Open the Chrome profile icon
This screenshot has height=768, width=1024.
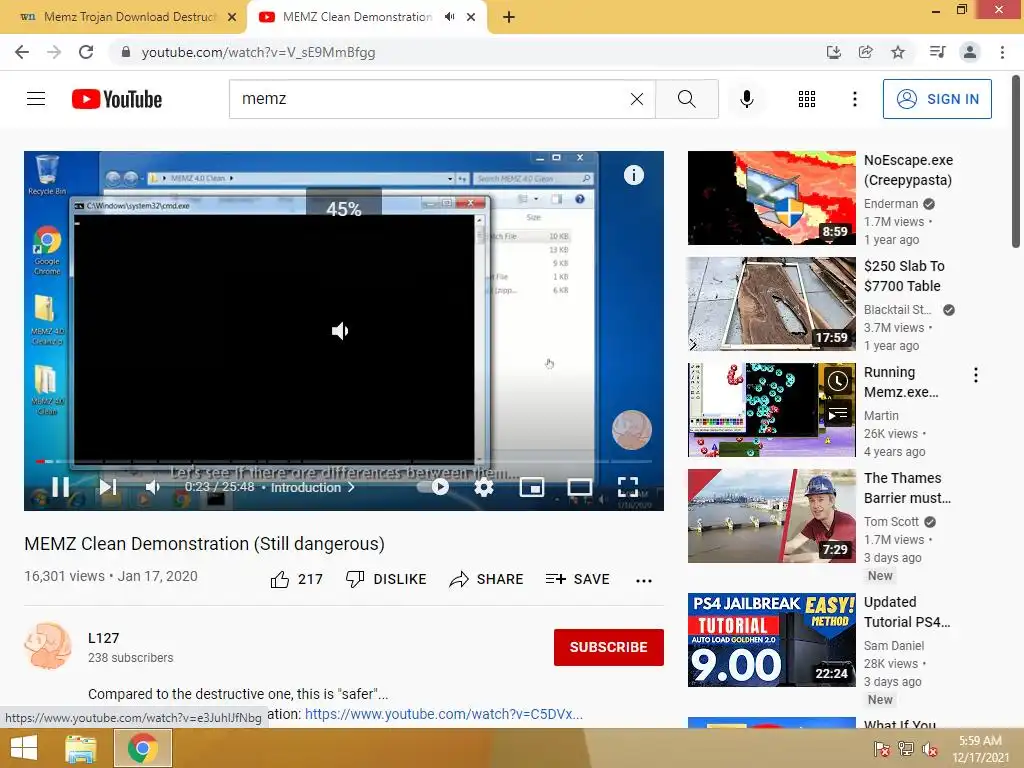pos(970,52)
